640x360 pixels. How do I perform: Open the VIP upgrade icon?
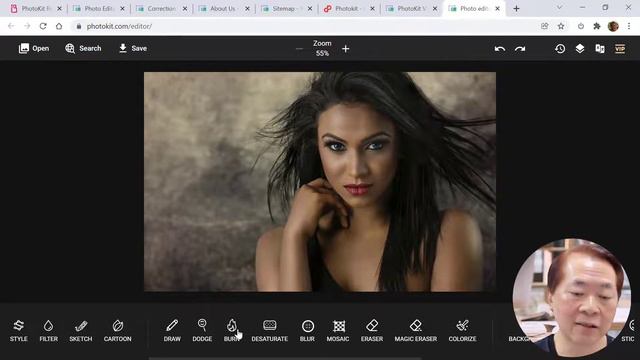[x=620, y=49]
